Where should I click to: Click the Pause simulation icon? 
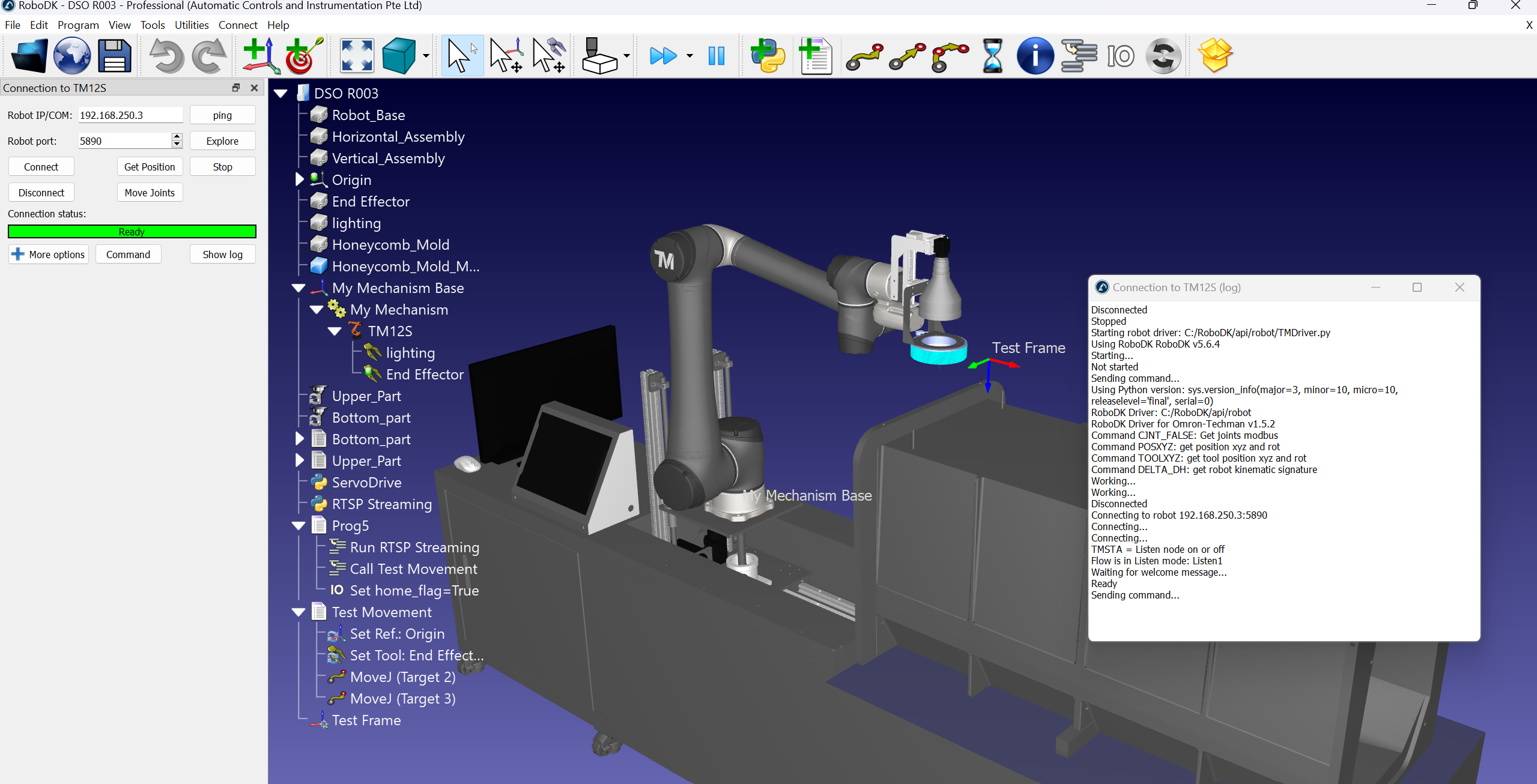pos(716,56)
